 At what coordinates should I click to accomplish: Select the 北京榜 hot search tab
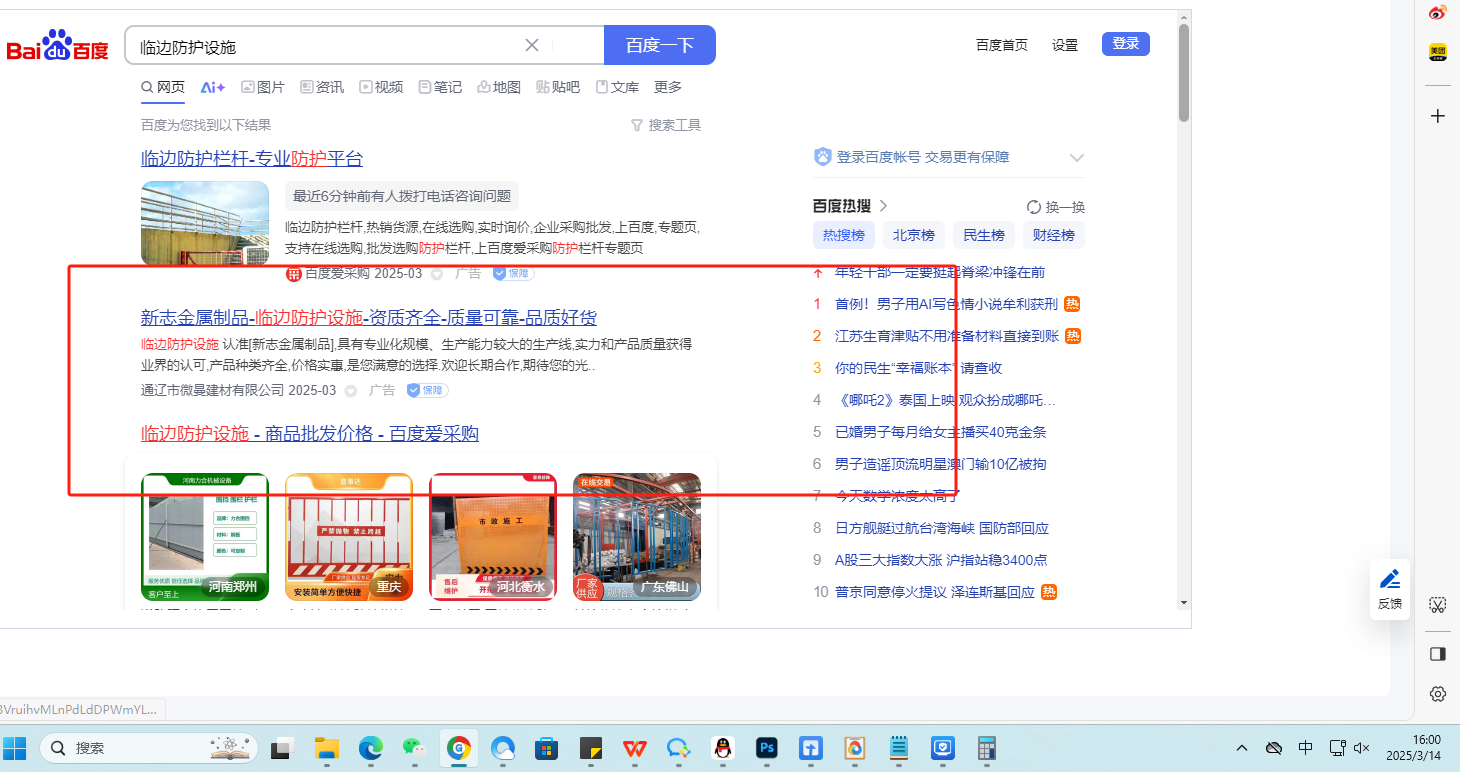(x=913, y=235)
